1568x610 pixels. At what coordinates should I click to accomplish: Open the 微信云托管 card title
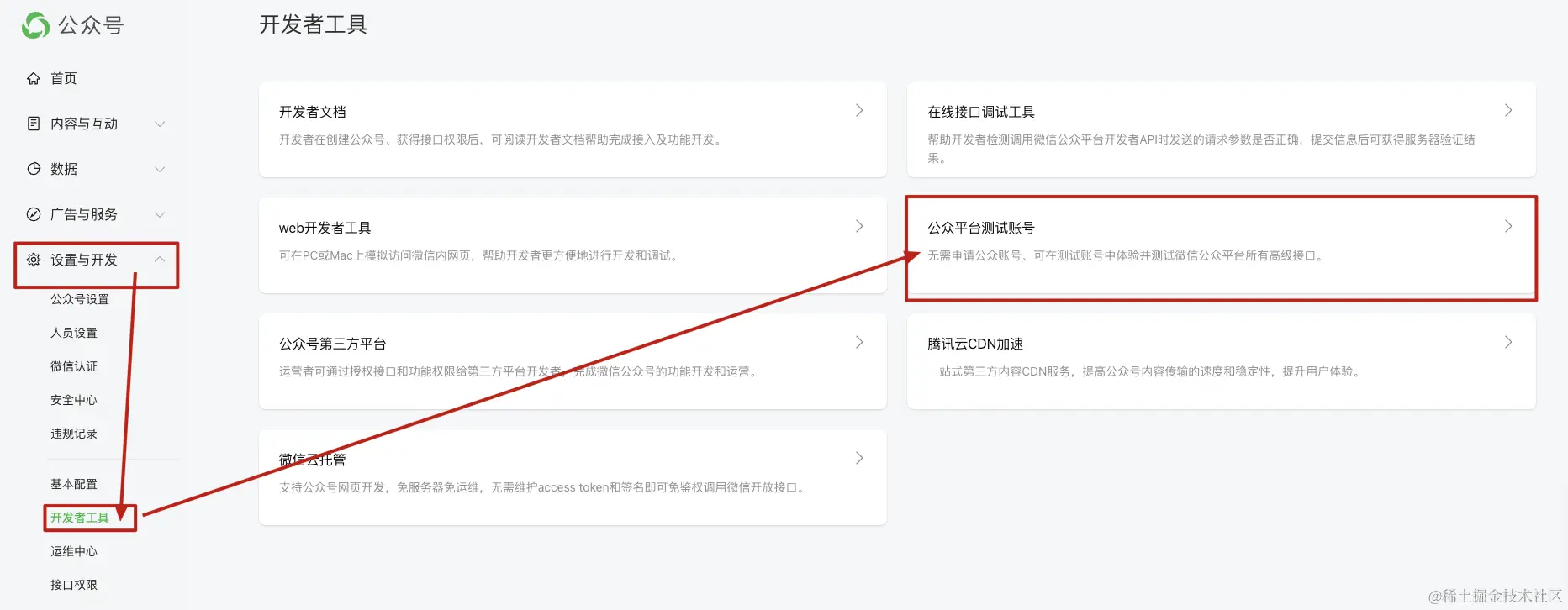pos(313,460)
